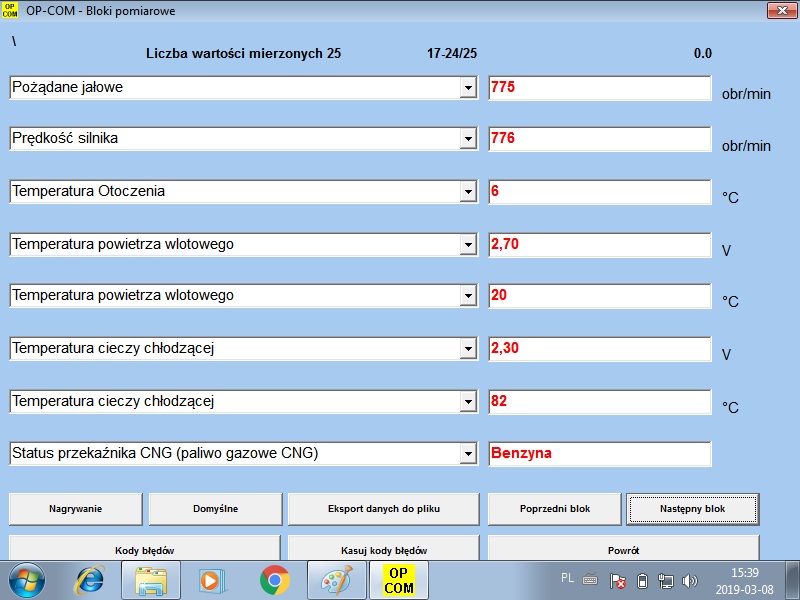The height and width of the screenshot is (600, 800).
Task: Open File Explorer from taskbar
Action: [x=151, y=580]
